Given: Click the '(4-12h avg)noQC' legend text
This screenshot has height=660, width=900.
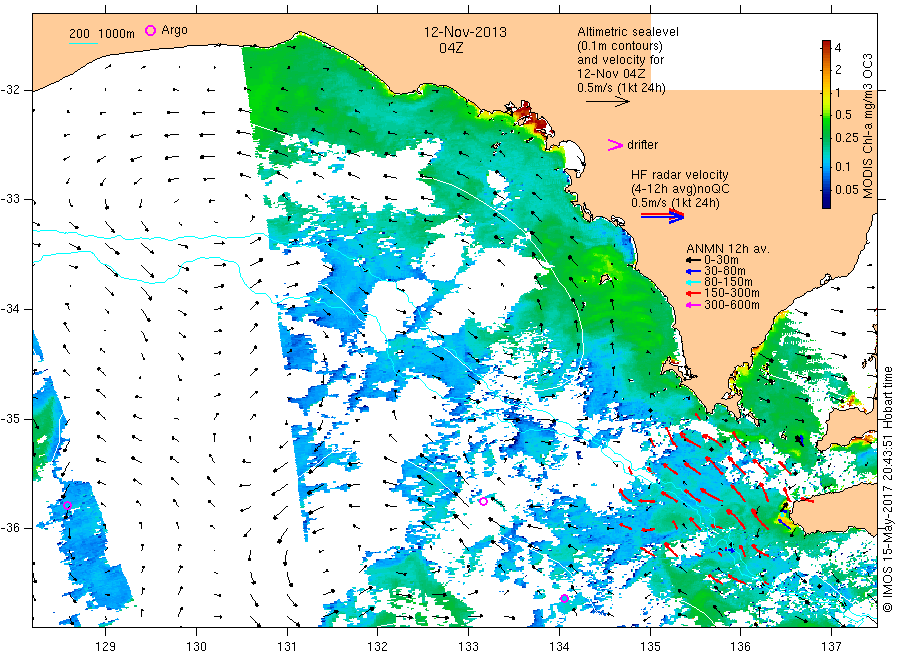Looking at the screenshot, I should point(680,189).
